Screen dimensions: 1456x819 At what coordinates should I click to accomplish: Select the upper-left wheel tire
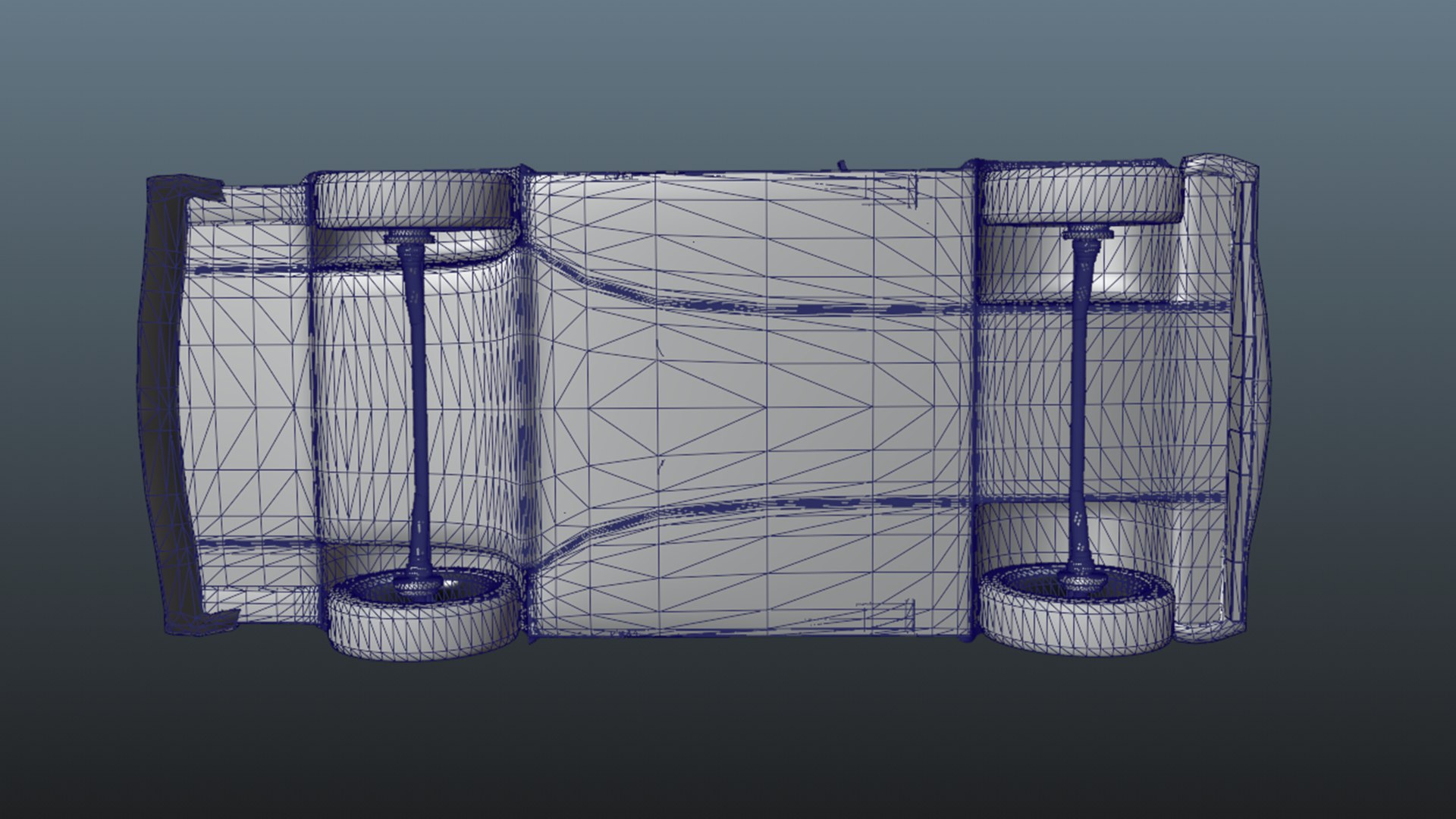click(x=413, y=199)
